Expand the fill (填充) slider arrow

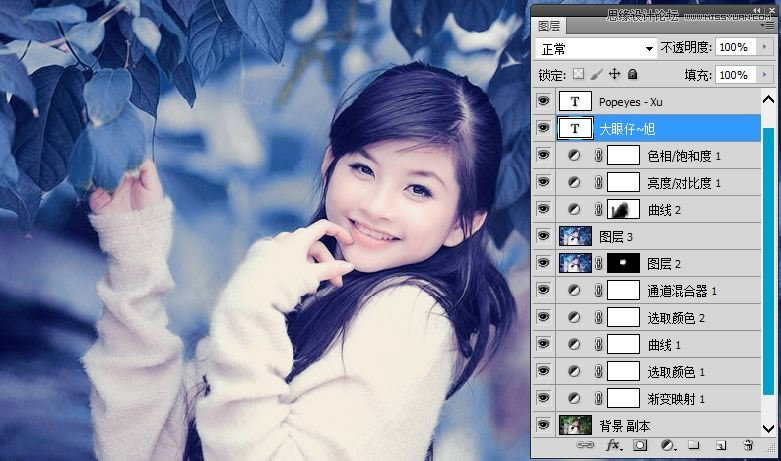pyautogui.click(x=767, y=75)
